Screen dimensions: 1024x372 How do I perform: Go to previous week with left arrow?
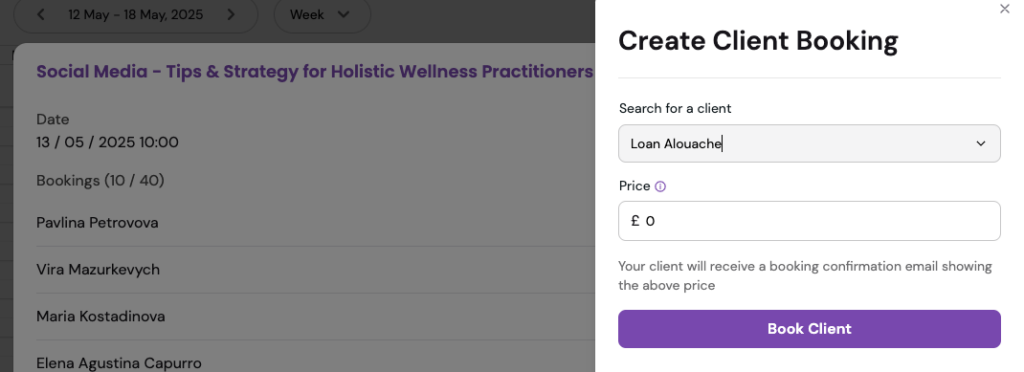(40, 14)
